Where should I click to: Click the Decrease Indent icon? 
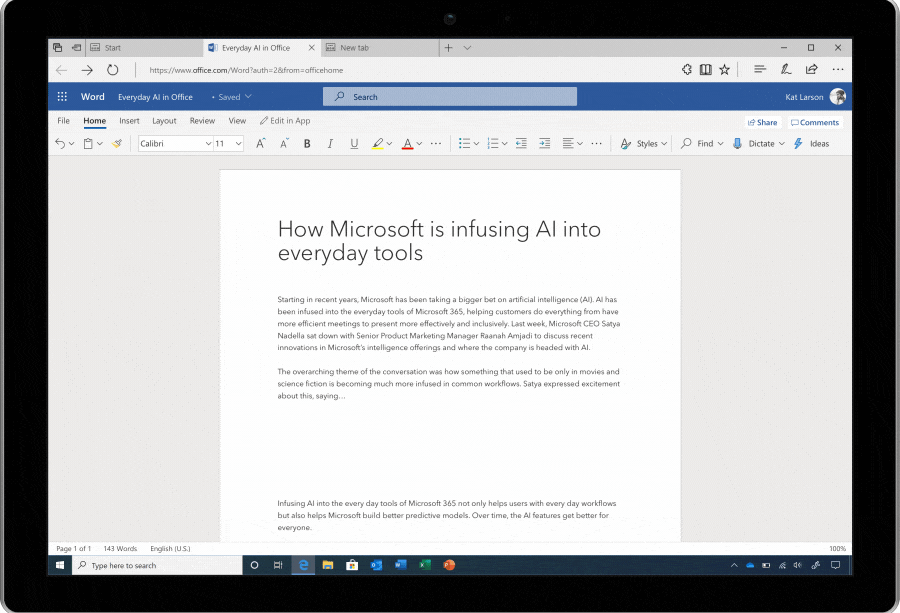pos(521,143)
